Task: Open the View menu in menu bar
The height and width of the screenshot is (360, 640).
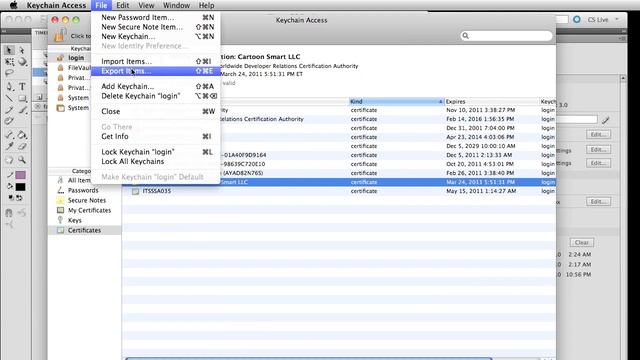Action: pos(146,5)
